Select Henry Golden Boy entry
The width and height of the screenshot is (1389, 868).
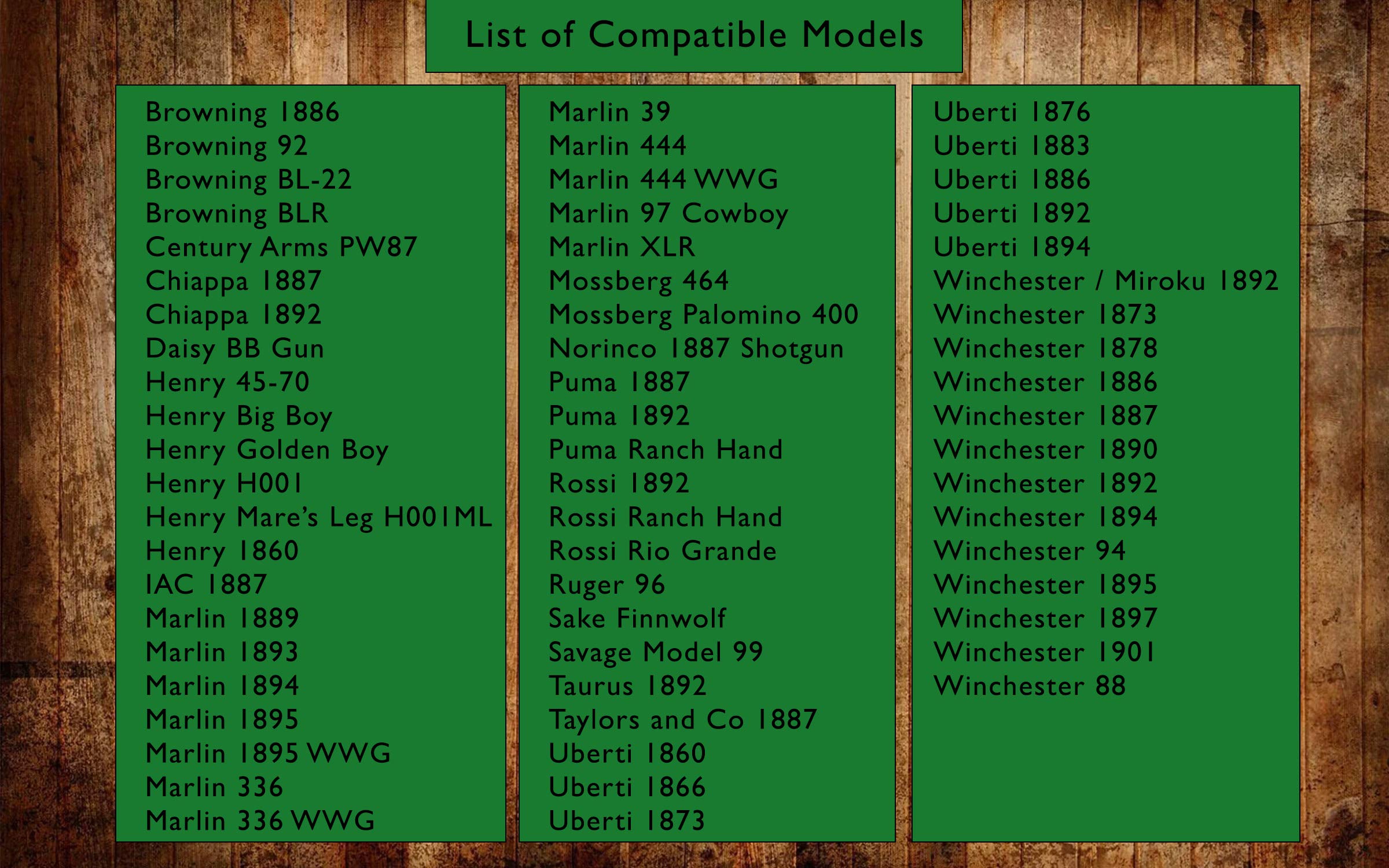tap(267, 450)
